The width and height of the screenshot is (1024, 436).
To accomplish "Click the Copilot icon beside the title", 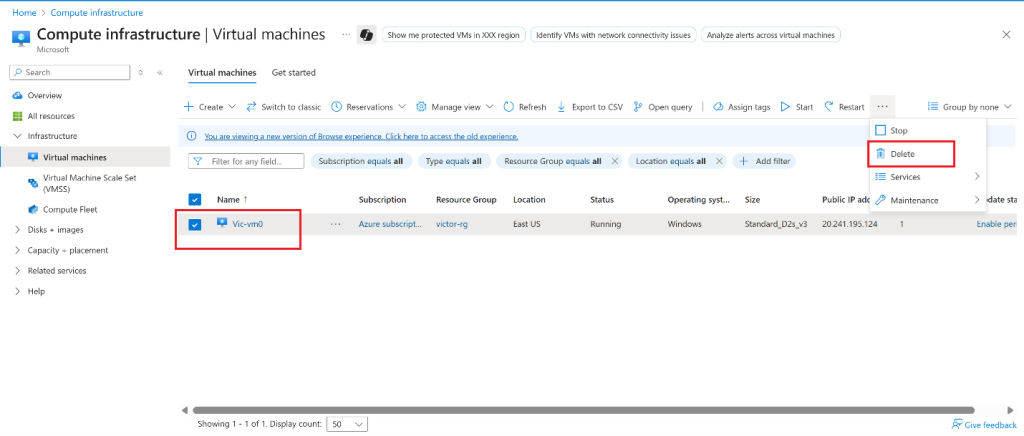I will click(366, 35).
